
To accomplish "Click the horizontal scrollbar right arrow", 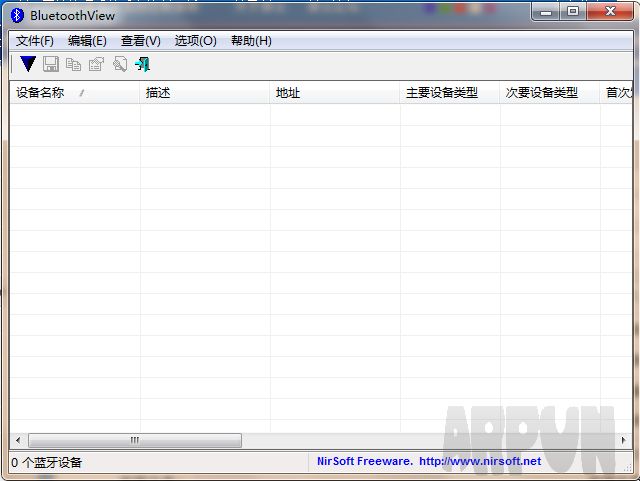I will pos(623,440).
